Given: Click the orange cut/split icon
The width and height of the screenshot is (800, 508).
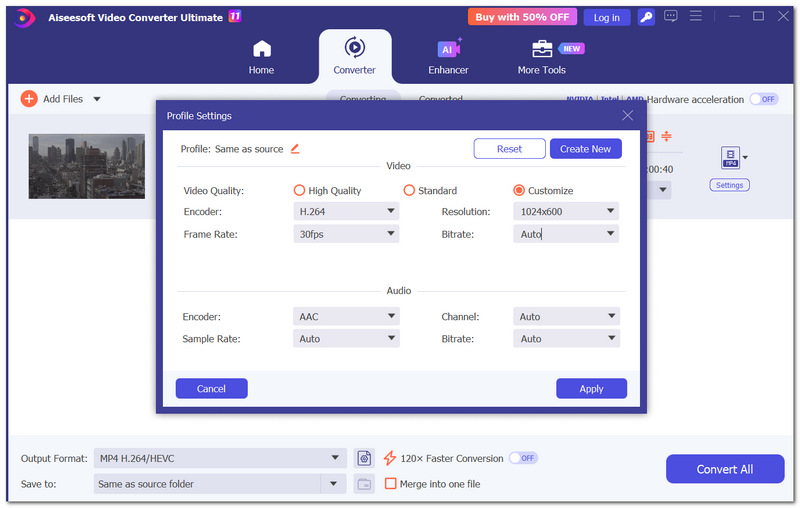Looking at the screenshot, I should pos(666,136).
